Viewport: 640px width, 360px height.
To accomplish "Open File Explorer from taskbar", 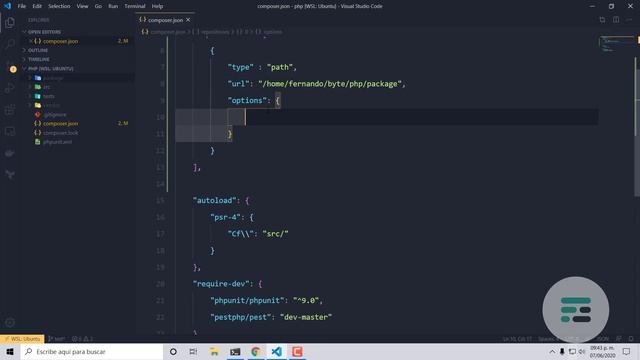I will coord(214,351).
